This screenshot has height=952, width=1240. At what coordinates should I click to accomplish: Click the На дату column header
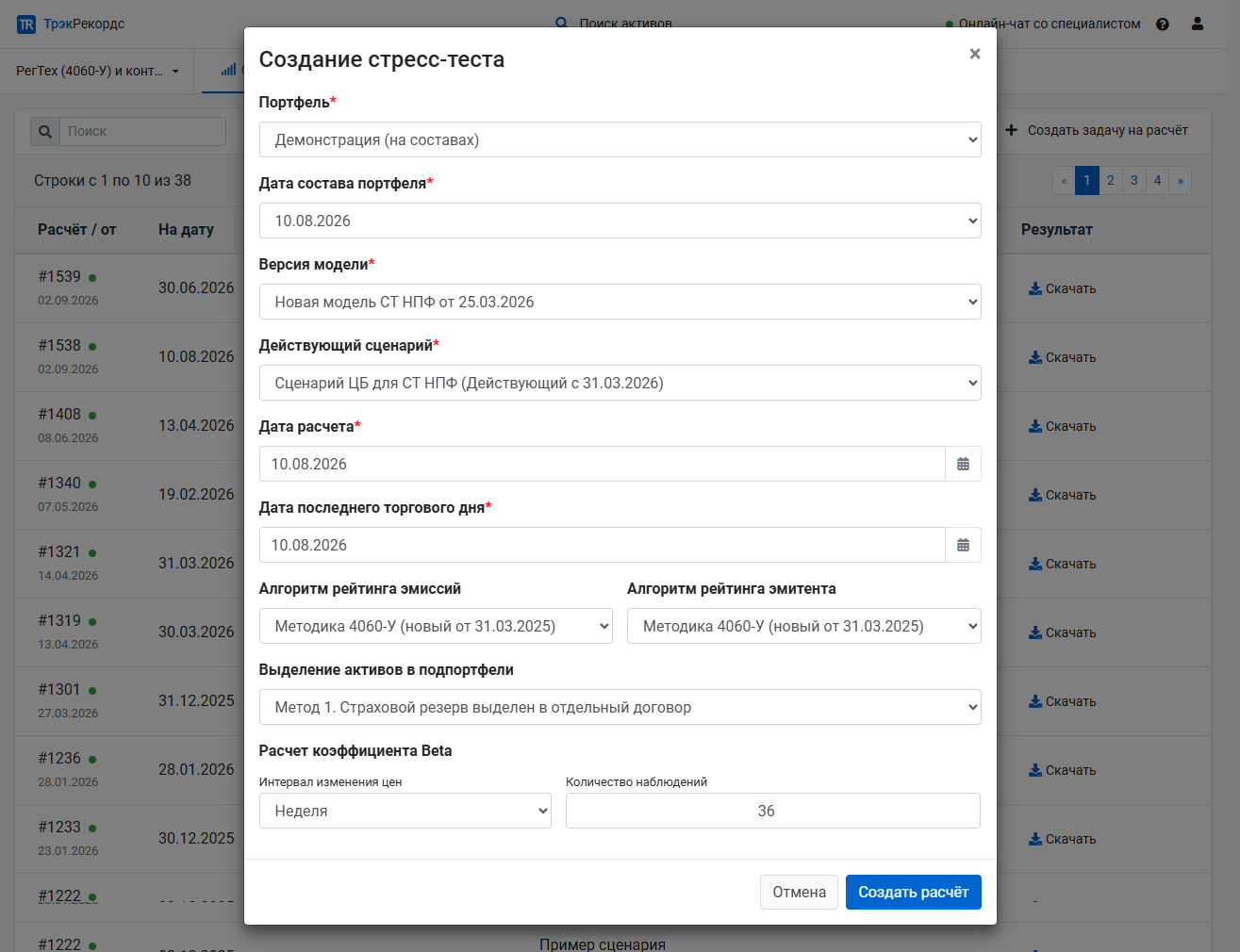tap(186, 229)
